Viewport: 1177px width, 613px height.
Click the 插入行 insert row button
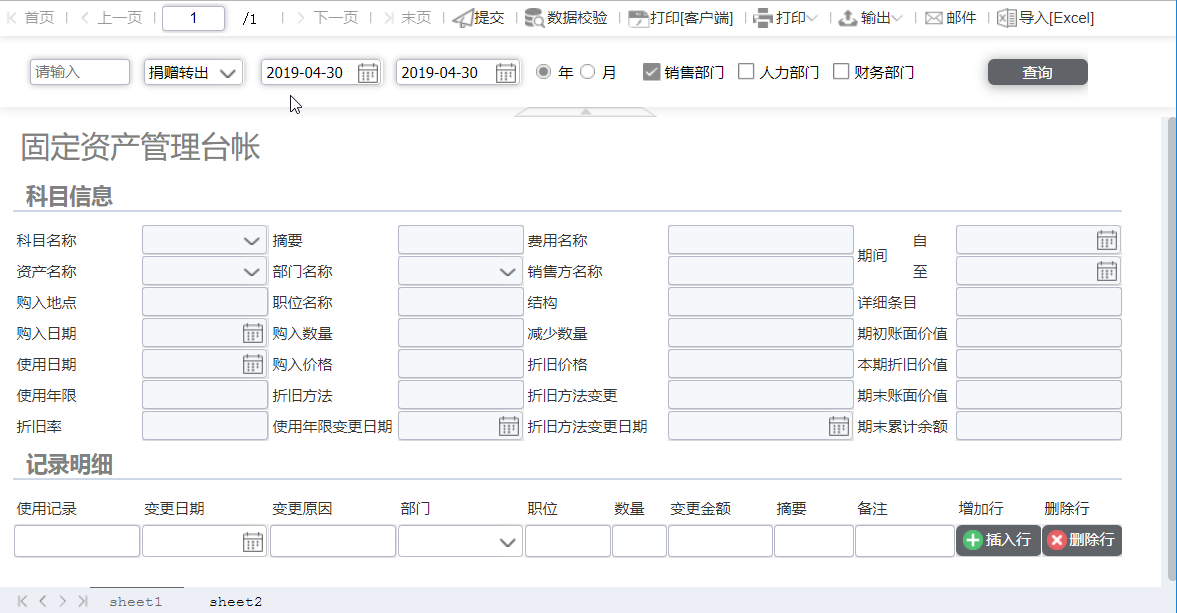[x=998, y=540]
